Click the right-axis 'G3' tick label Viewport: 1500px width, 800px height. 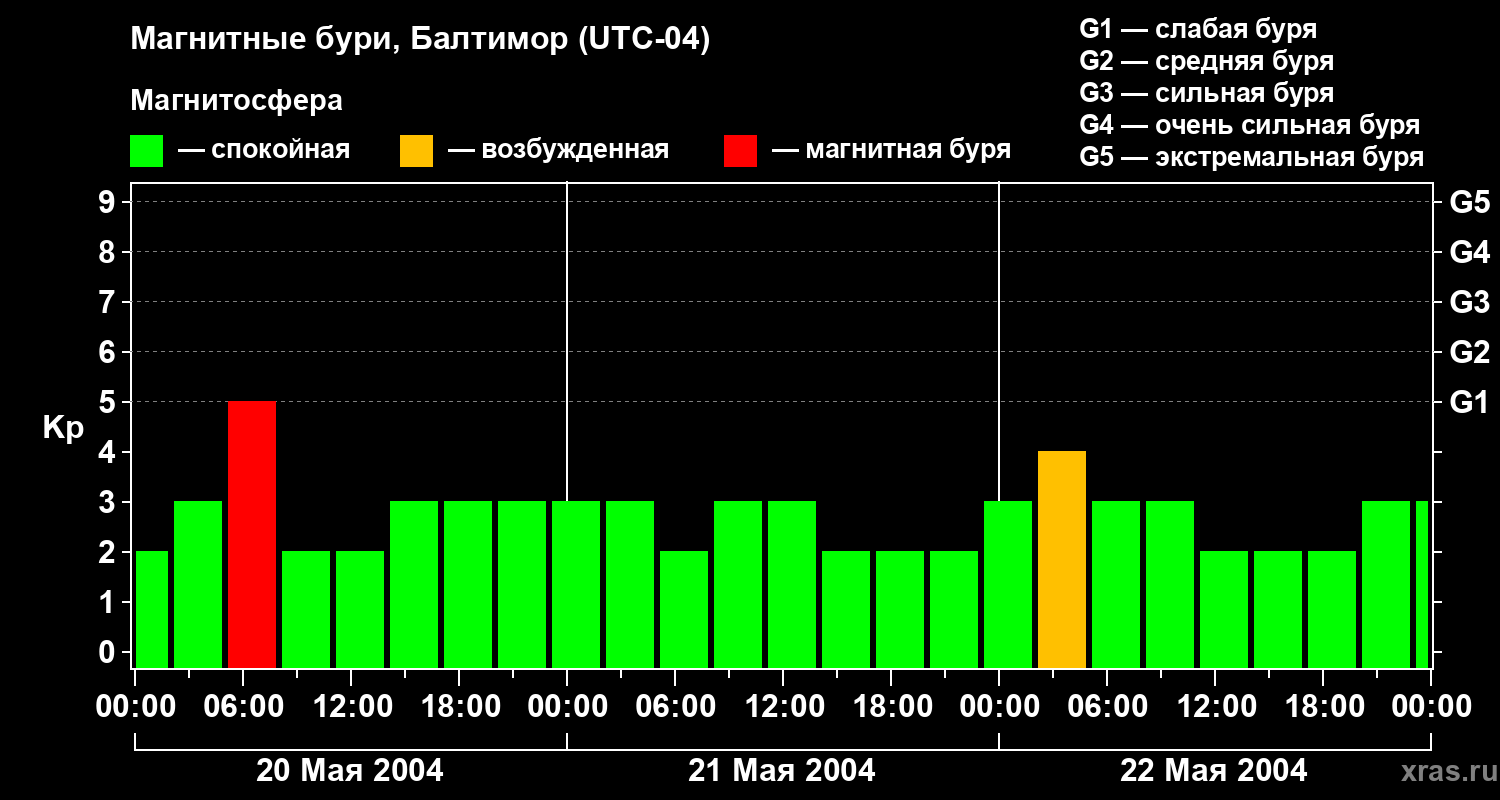[x=1469, y=302]
